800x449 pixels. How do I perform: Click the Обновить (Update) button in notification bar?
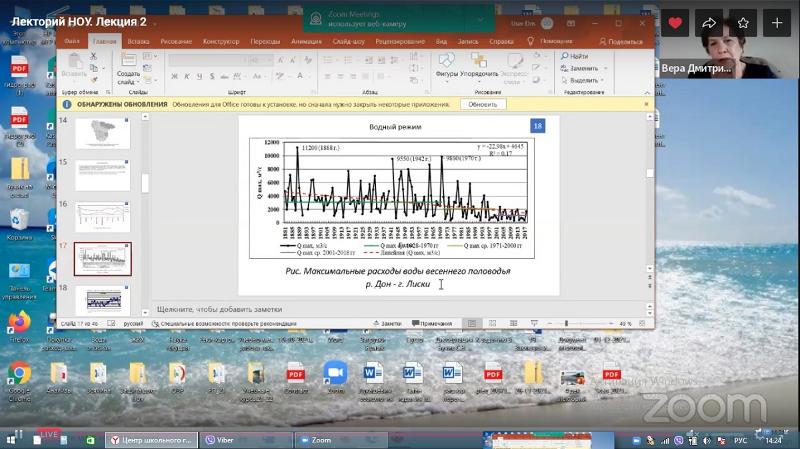click(x=482, y=104)
